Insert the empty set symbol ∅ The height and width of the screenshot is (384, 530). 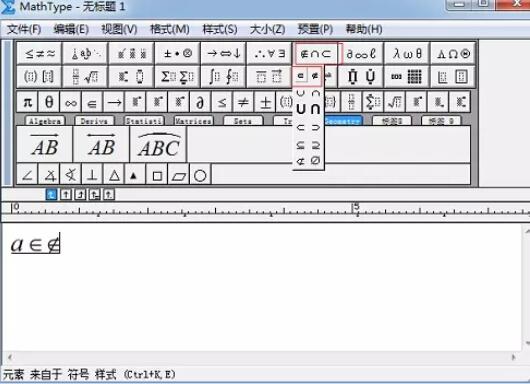[x=315, y=161]
